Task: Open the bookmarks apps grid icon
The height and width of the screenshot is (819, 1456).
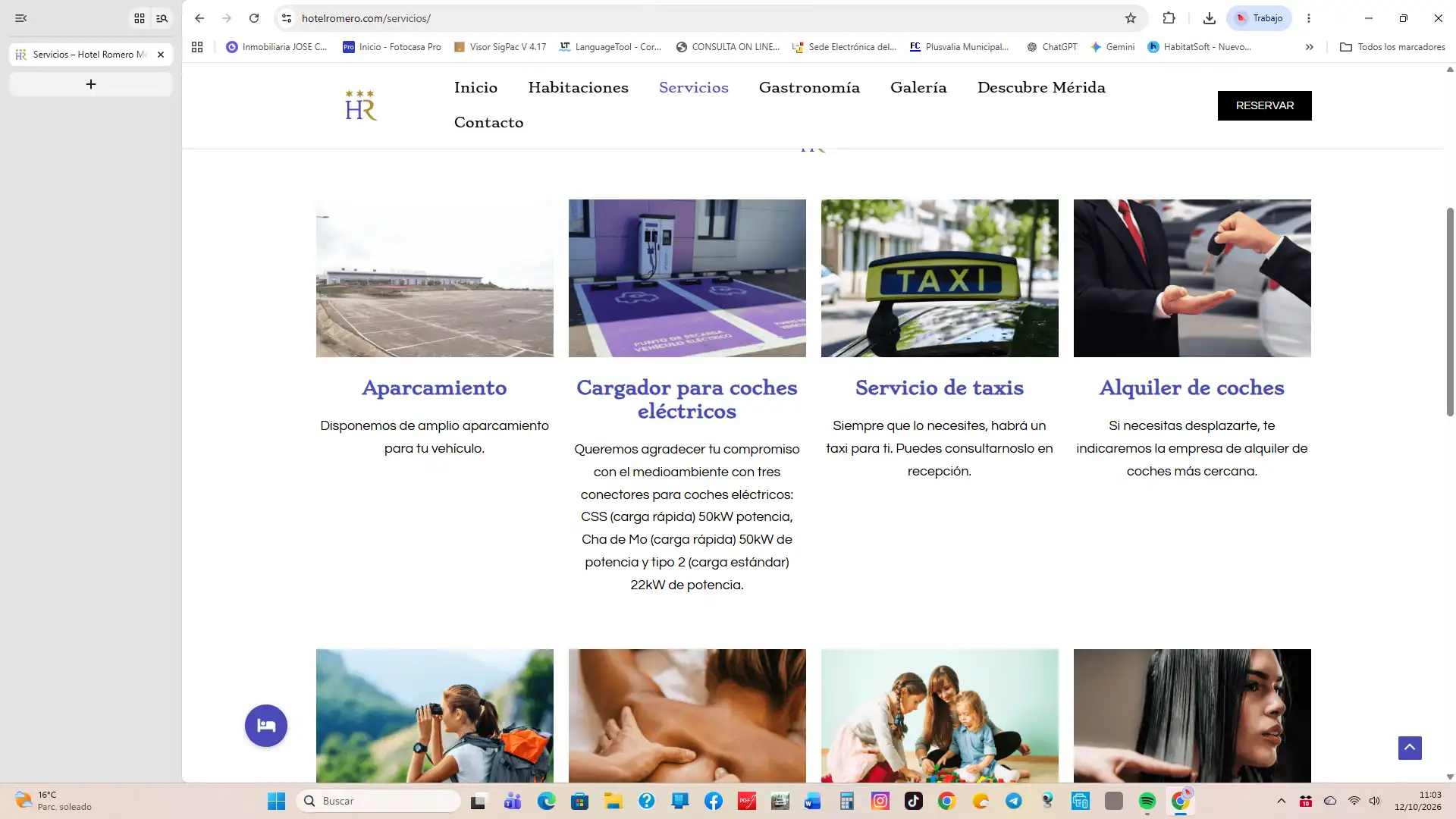Action: coord(197,47)
